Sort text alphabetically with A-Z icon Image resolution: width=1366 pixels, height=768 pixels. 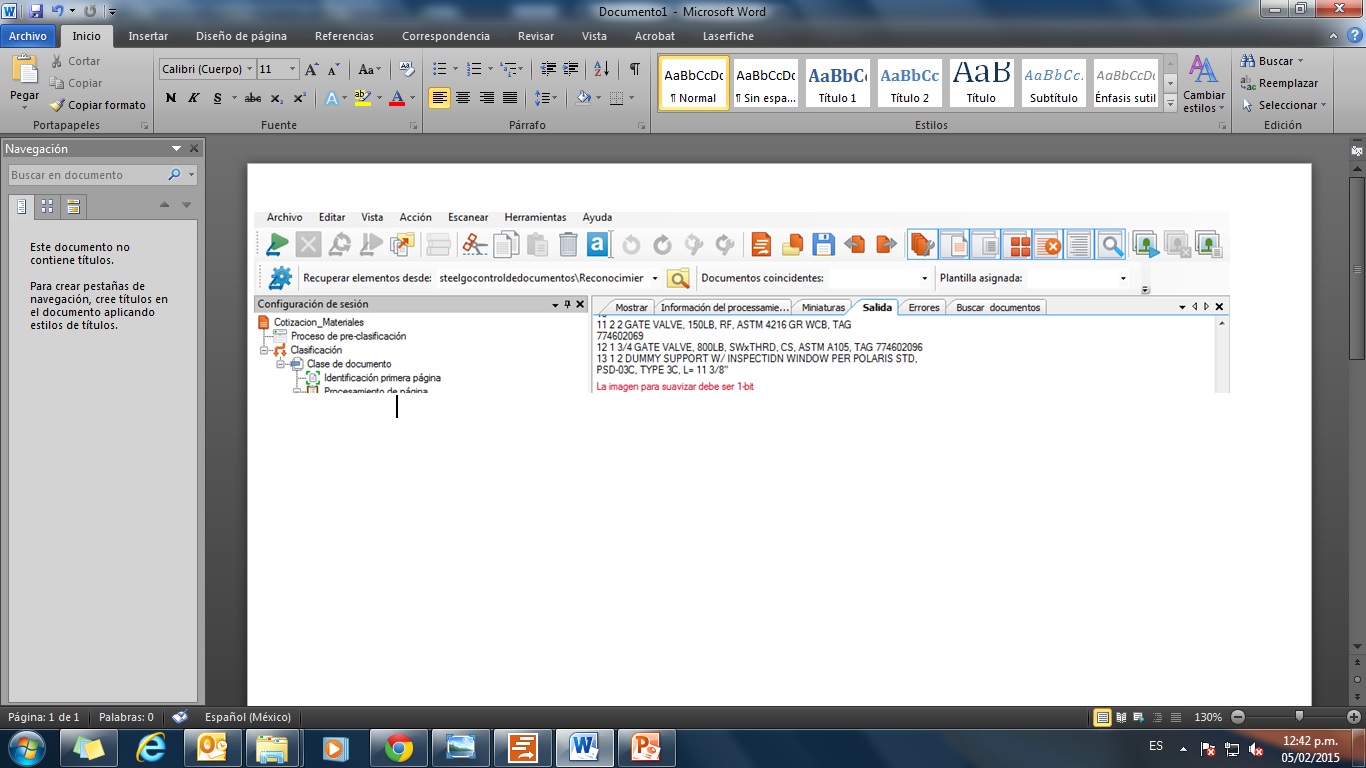point(601,69)
